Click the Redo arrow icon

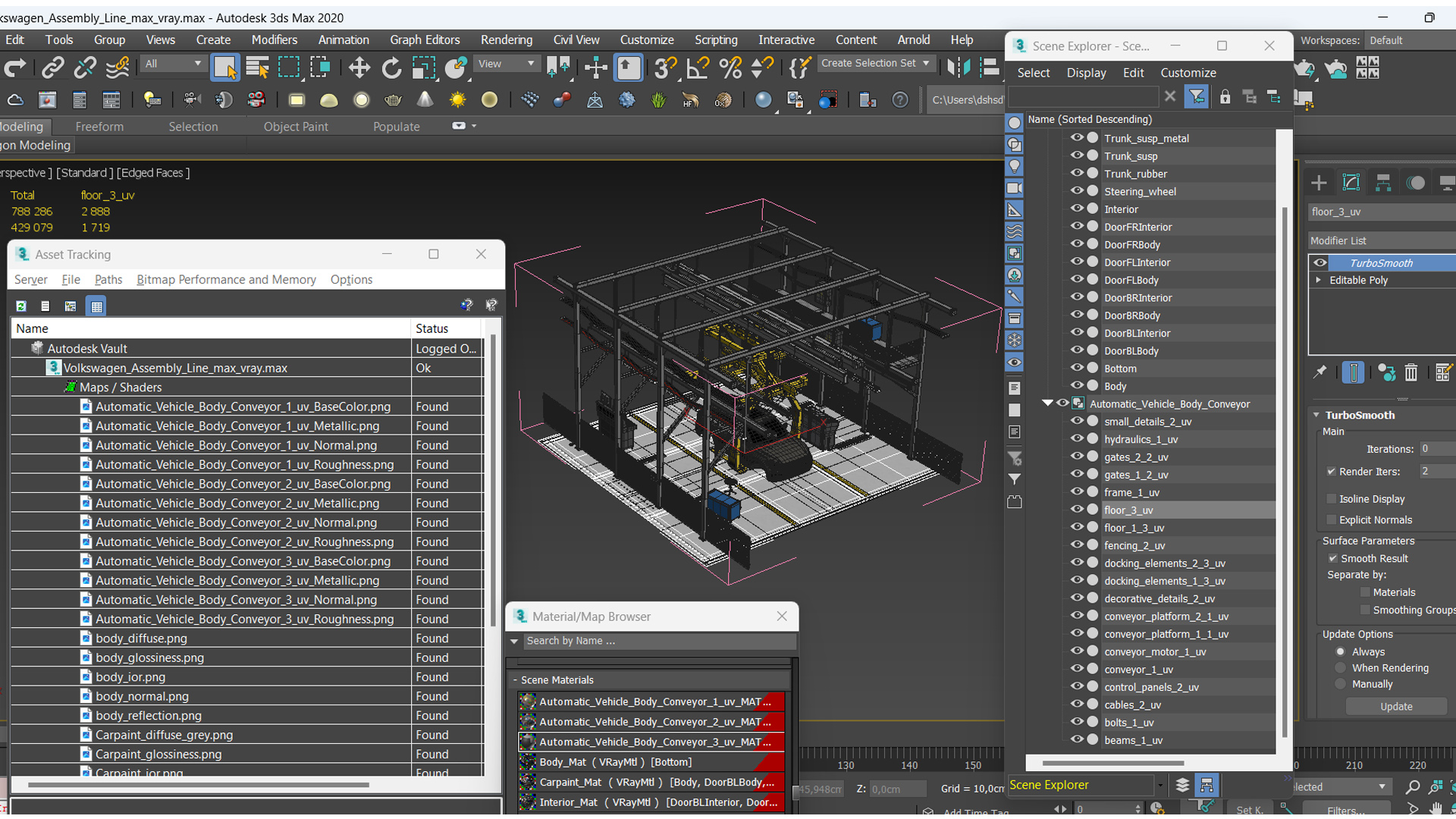(14, 68)
